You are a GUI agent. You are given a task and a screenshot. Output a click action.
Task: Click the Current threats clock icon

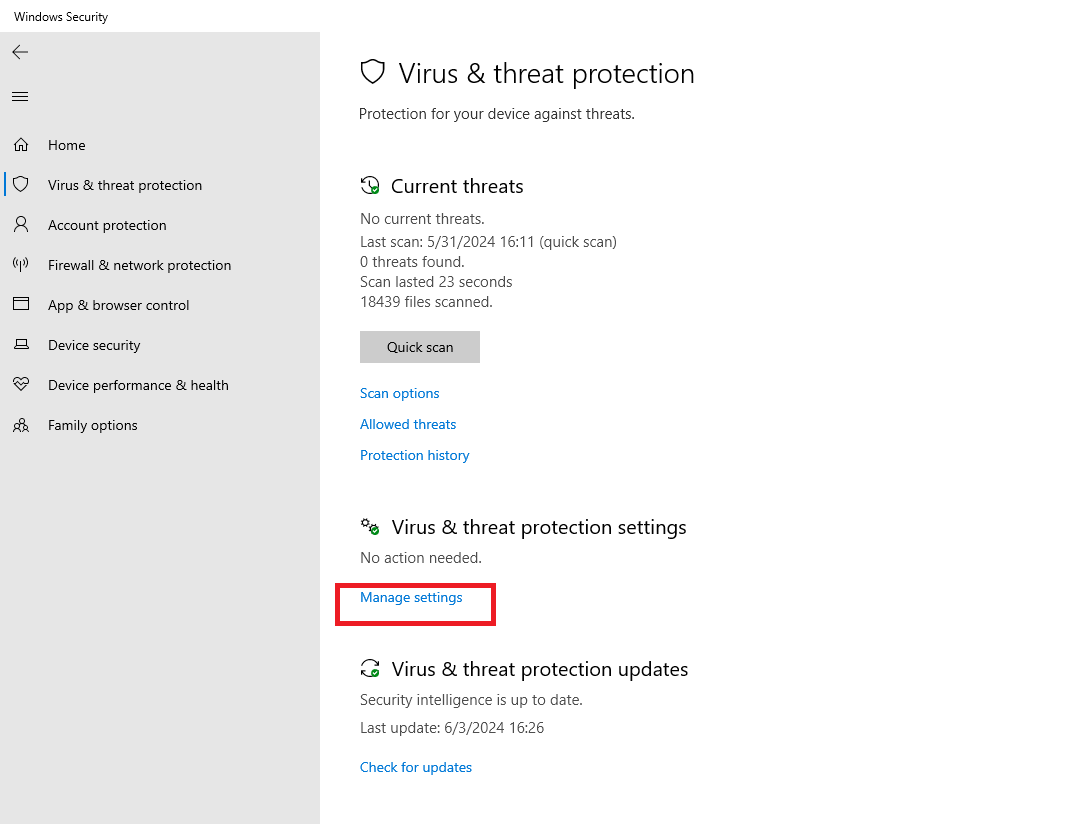click(x=371, y=186)
